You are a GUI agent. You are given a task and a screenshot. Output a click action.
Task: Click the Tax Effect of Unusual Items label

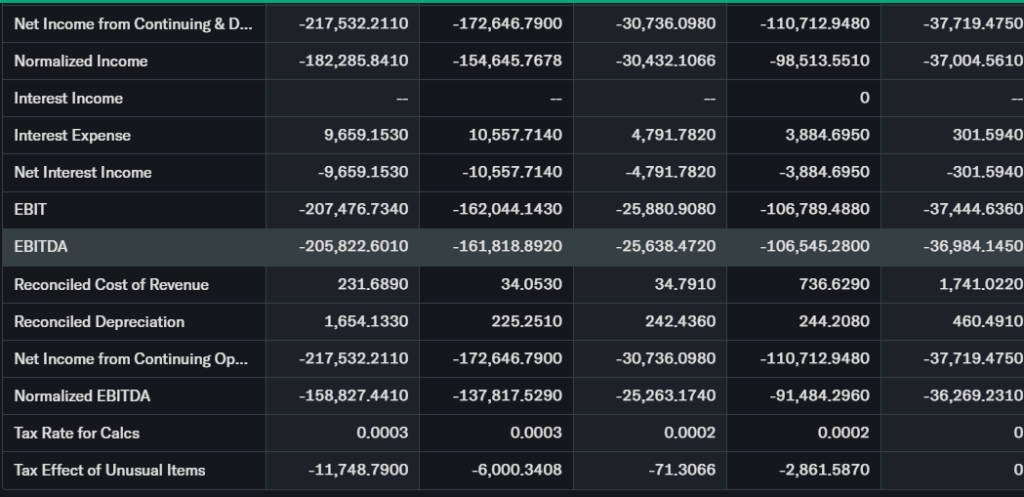tap(109, 470)
